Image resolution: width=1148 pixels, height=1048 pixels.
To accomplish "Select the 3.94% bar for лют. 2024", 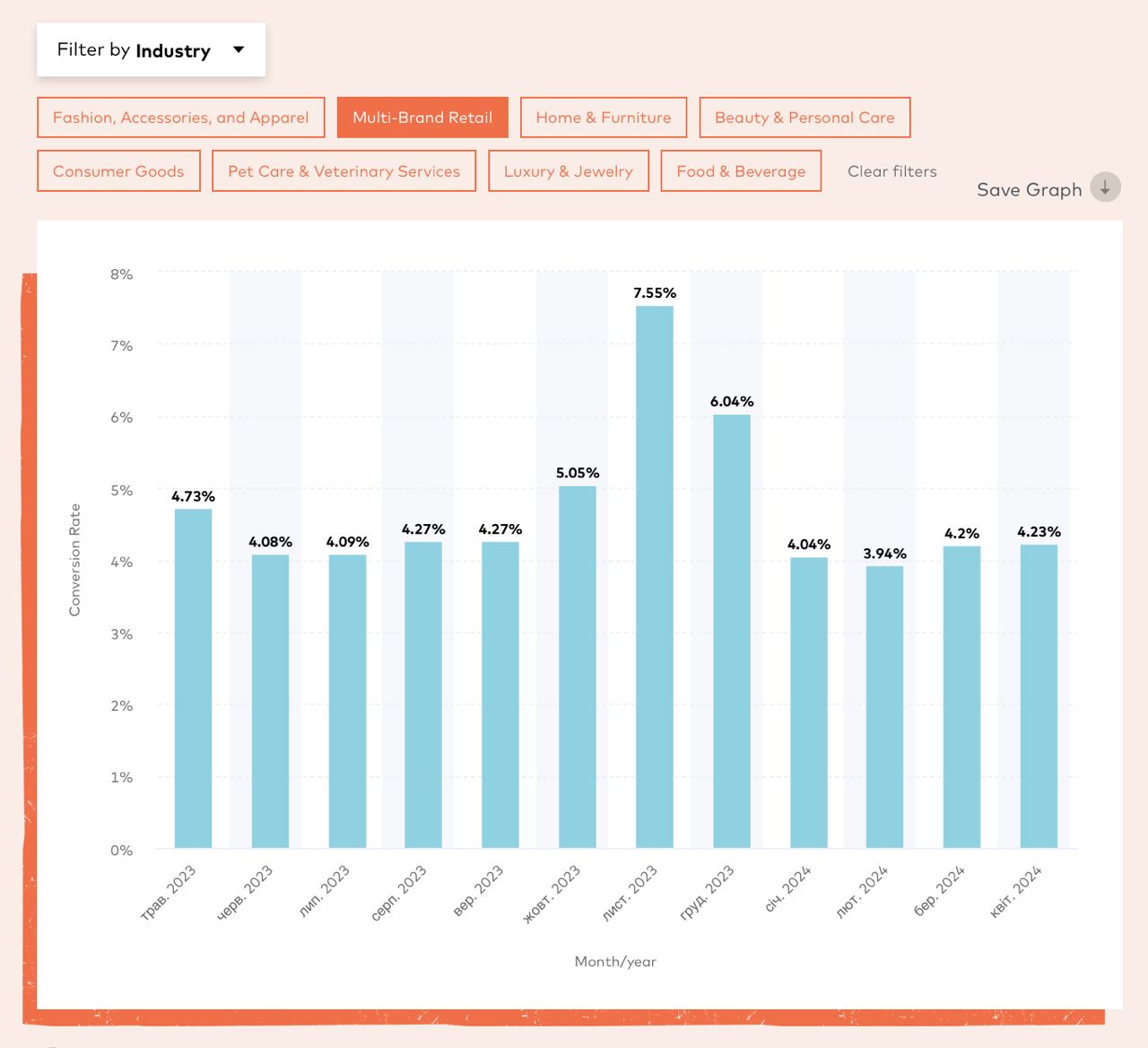I will pos(884,707).
